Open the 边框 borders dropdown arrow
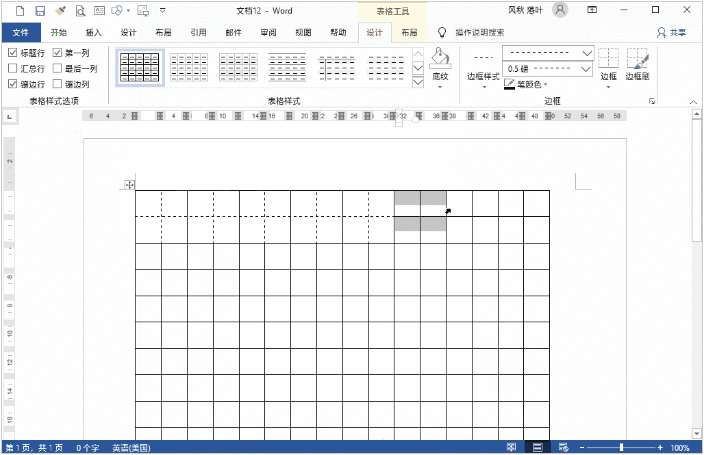 point(608,87)
